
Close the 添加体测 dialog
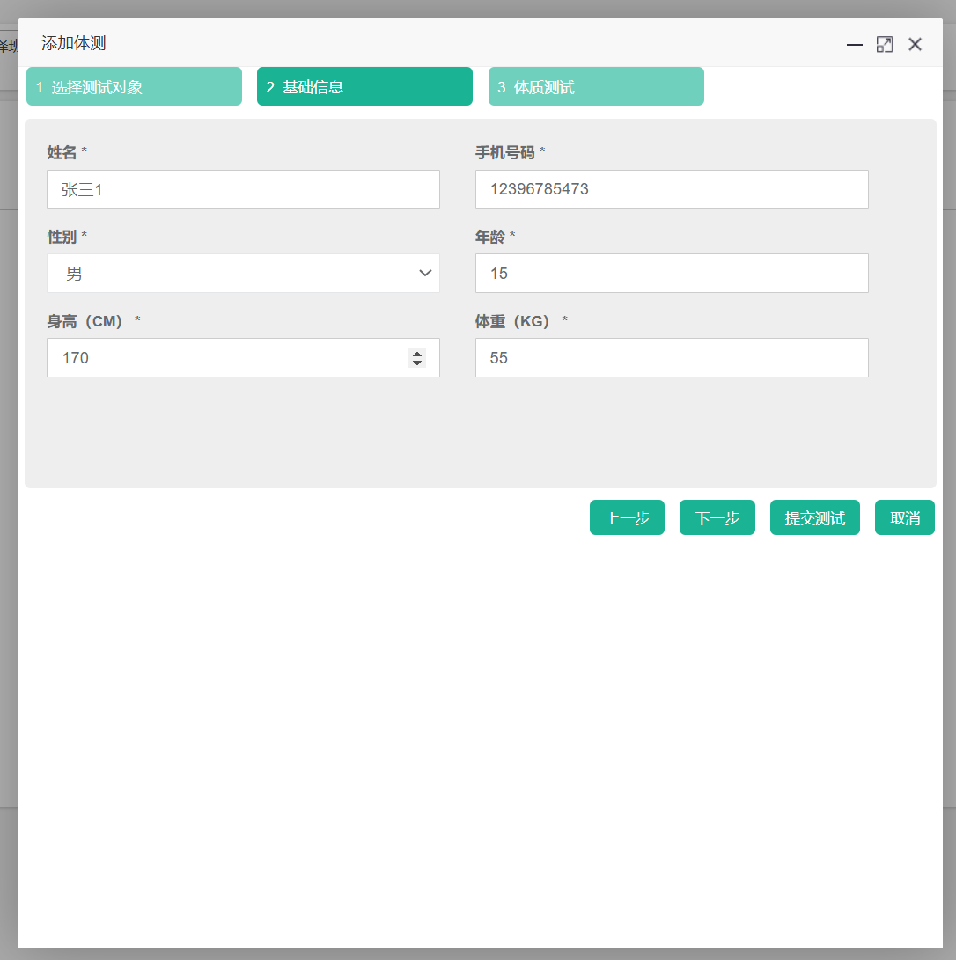(914, 44)
